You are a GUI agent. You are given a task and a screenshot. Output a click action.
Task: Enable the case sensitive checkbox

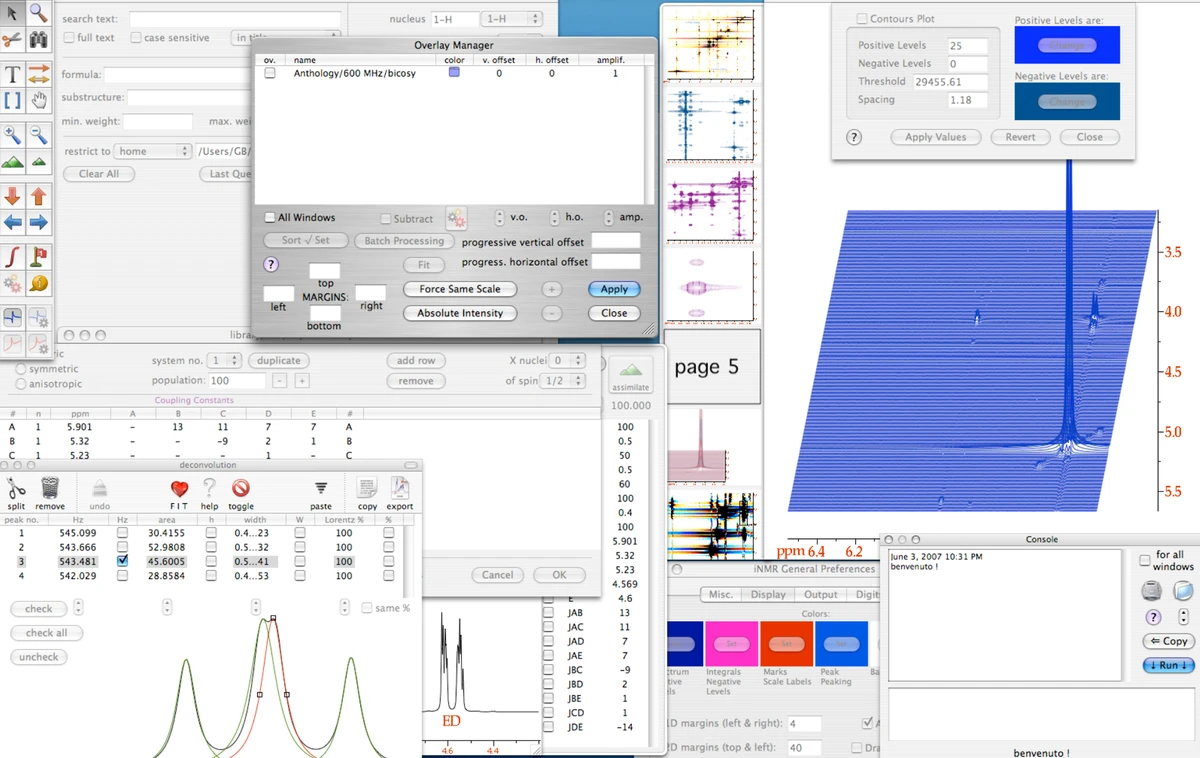click(x=134, y=38)
